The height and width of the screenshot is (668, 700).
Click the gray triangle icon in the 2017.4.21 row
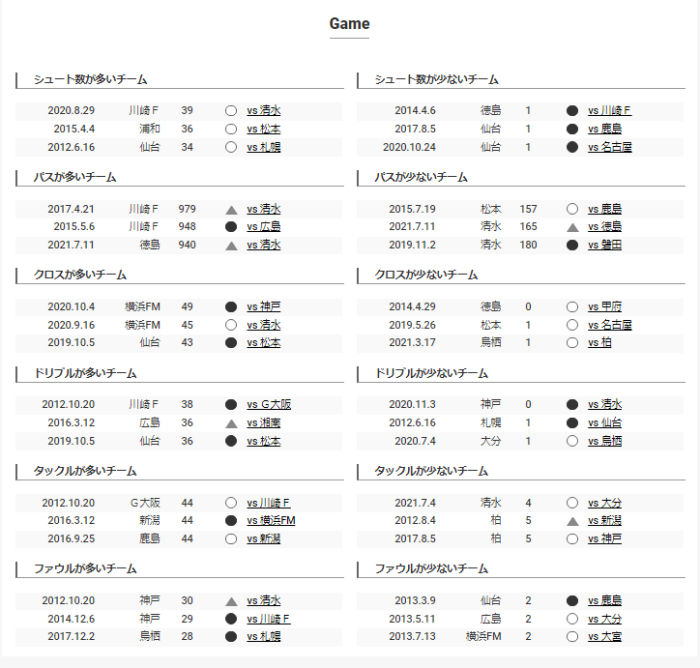230,209
